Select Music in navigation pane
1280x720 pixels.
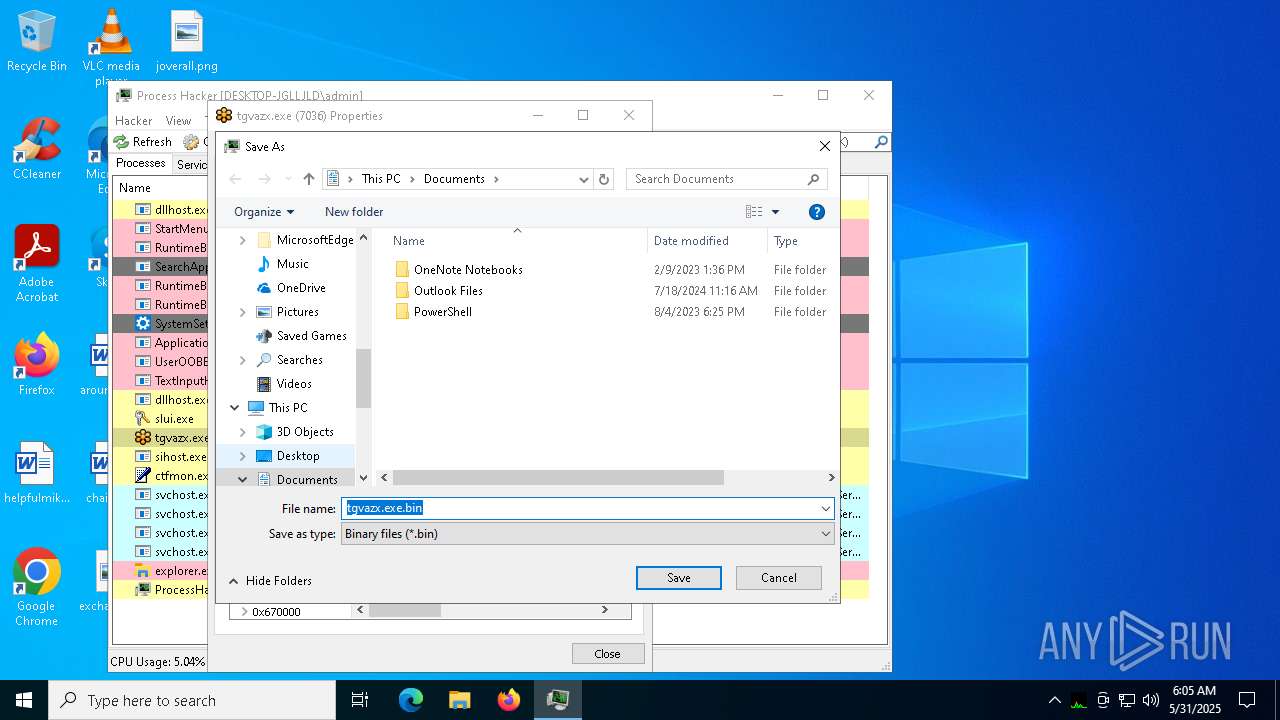click(x=292, y=264)
